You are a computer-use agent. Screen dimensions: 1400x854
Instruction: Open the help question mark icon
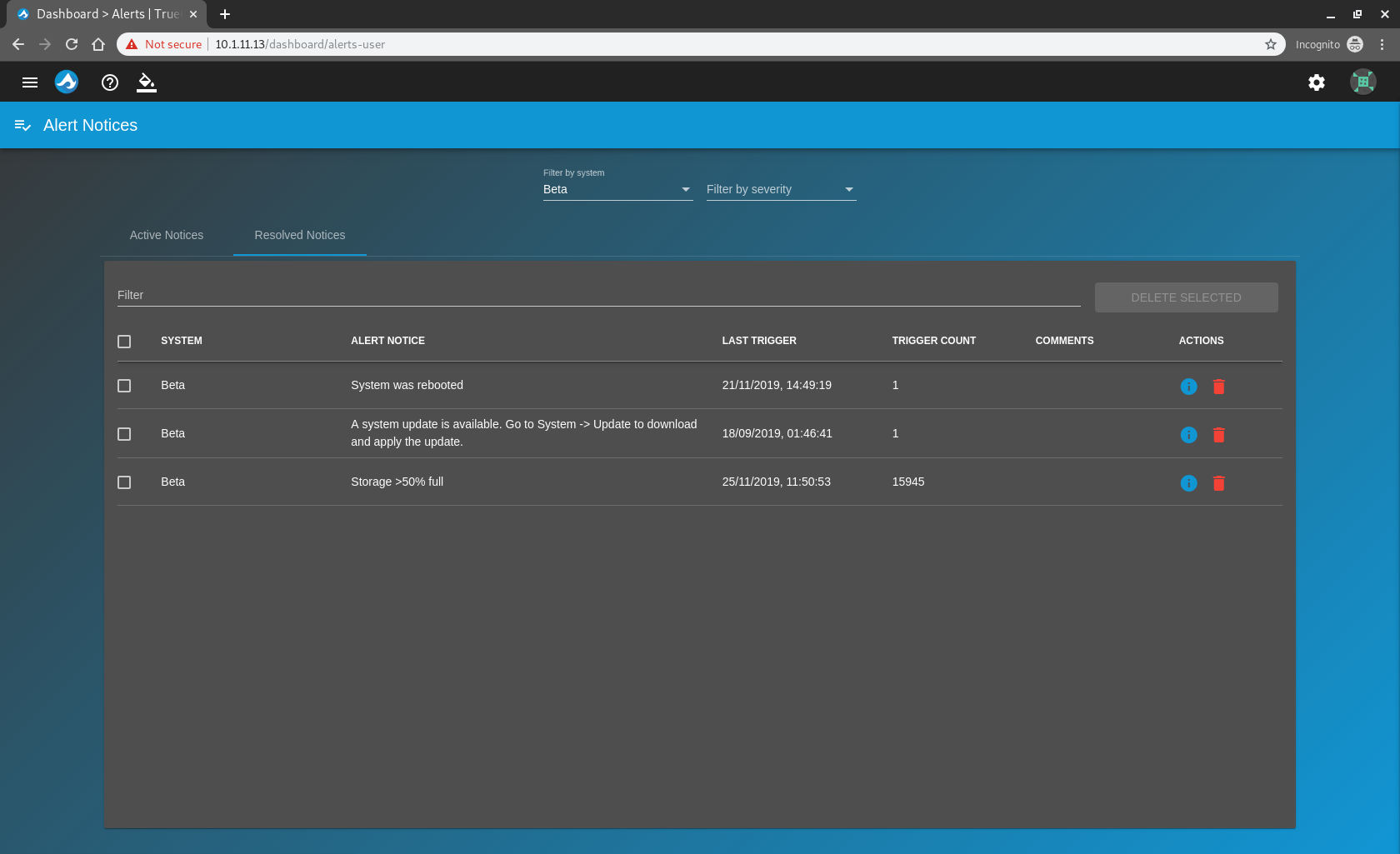pyautogui.click(x=110, y=82)
